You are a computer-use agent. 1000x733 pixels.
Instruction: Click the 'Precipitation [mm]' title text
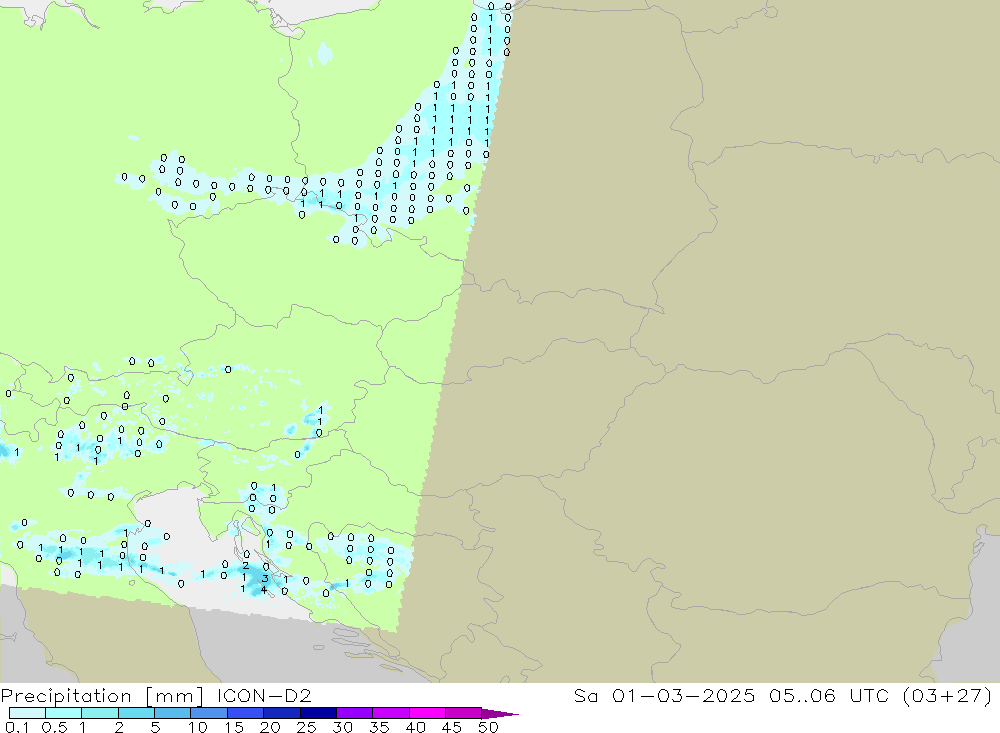pos(102,696)
